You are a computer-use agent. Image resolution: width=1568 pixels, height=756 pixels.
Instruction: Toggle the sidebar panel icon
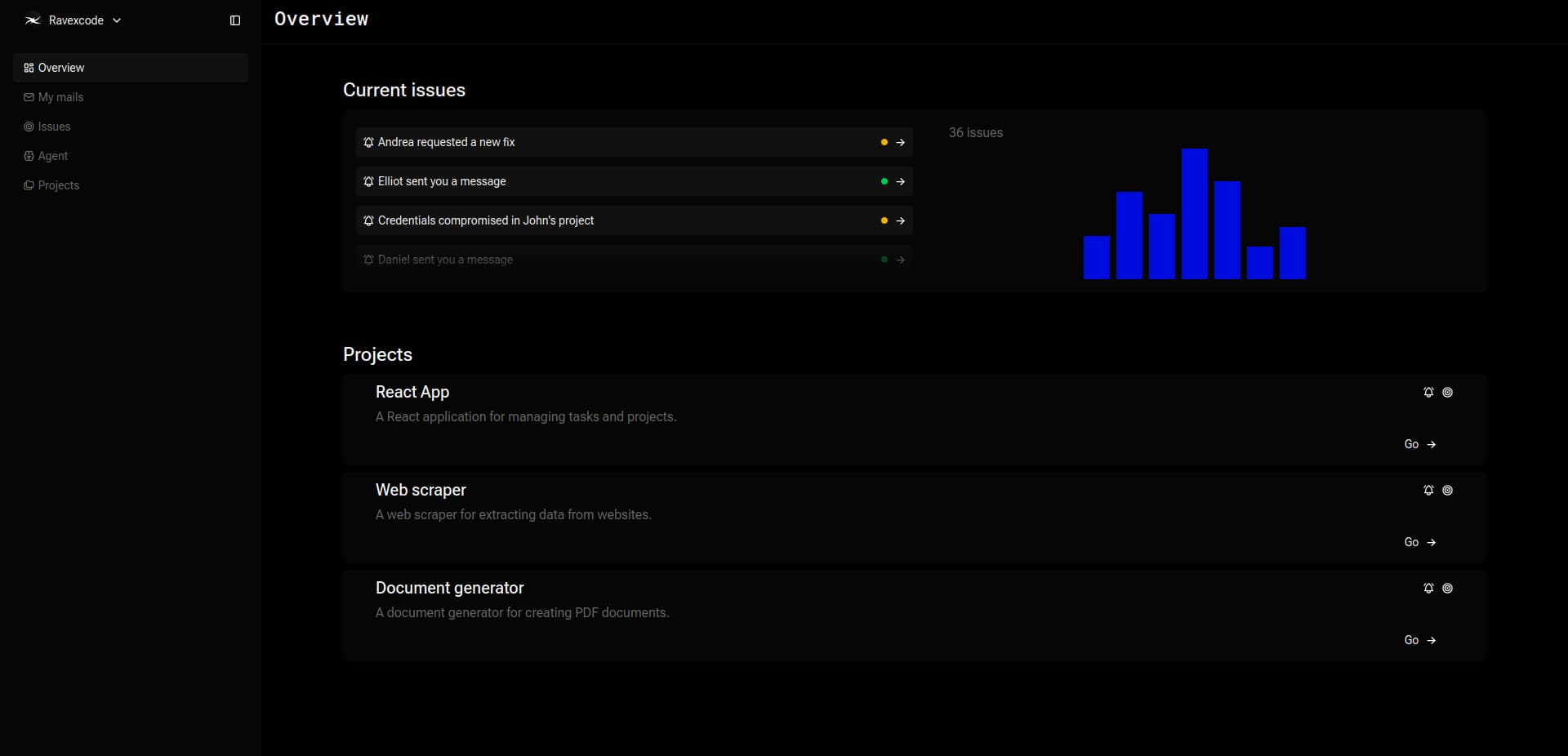click(235, 20)
